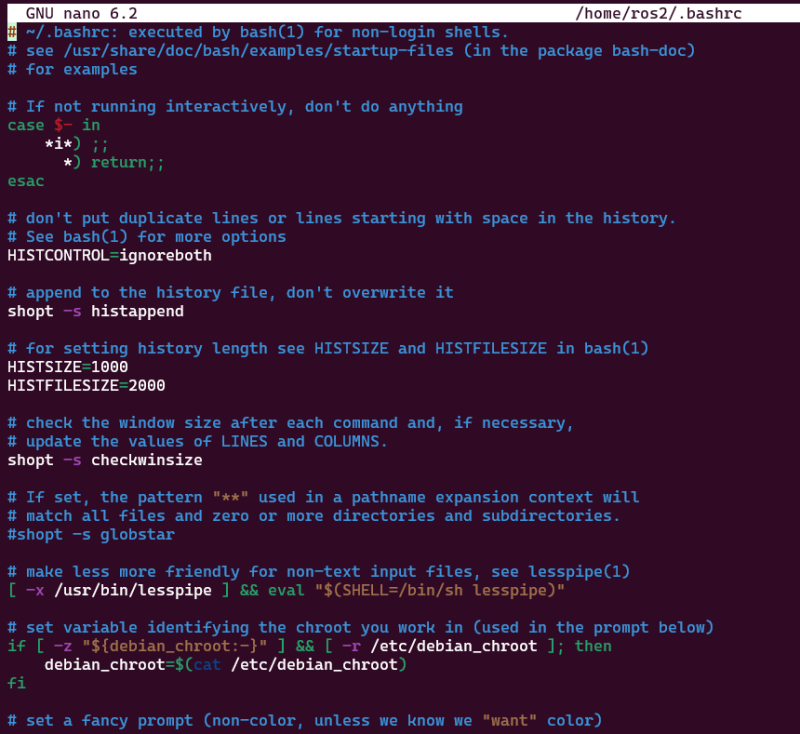
Task: Click the 'HISTFILESIZE=2000' line
Action: 86,385
